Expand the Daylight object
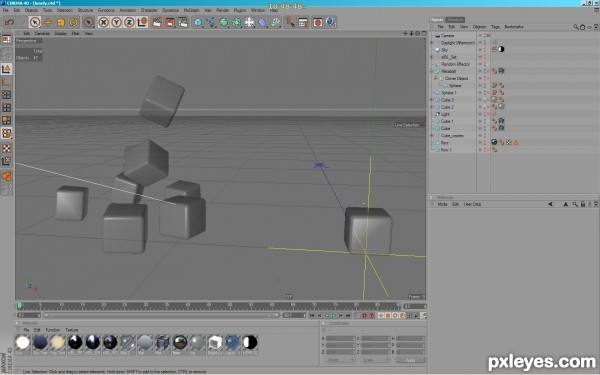 (432, 42)
